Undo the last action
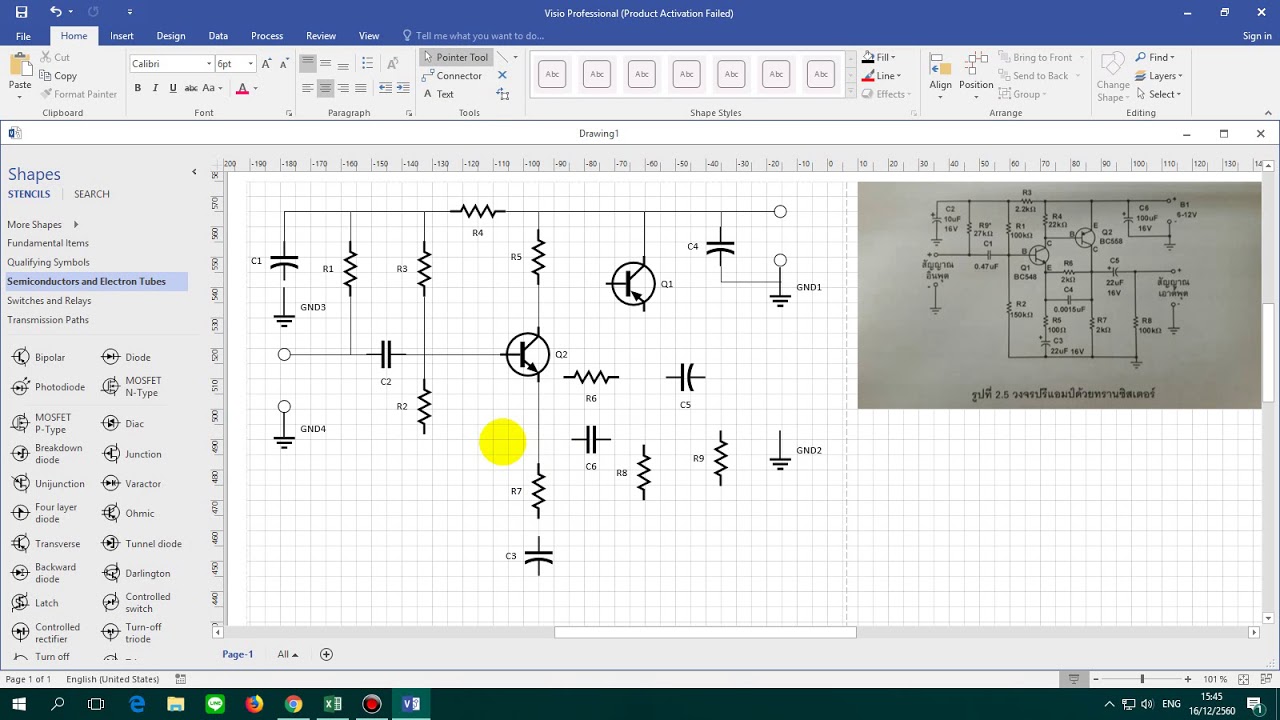Screen dimensions: 1280x720 click(56, 12)
